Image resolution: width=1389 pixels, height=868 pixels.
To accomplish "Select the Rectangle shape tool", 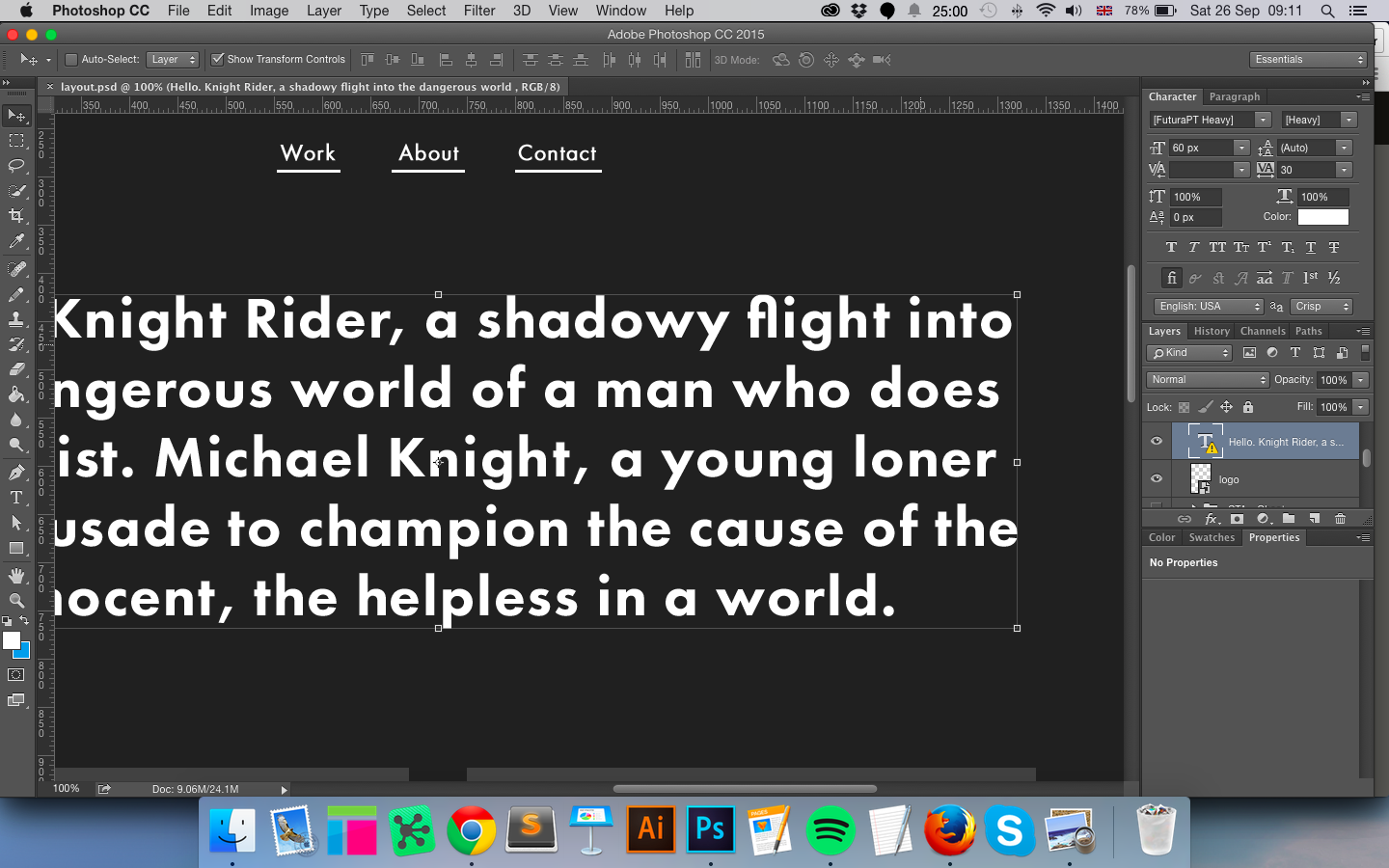I will [16, 548].
